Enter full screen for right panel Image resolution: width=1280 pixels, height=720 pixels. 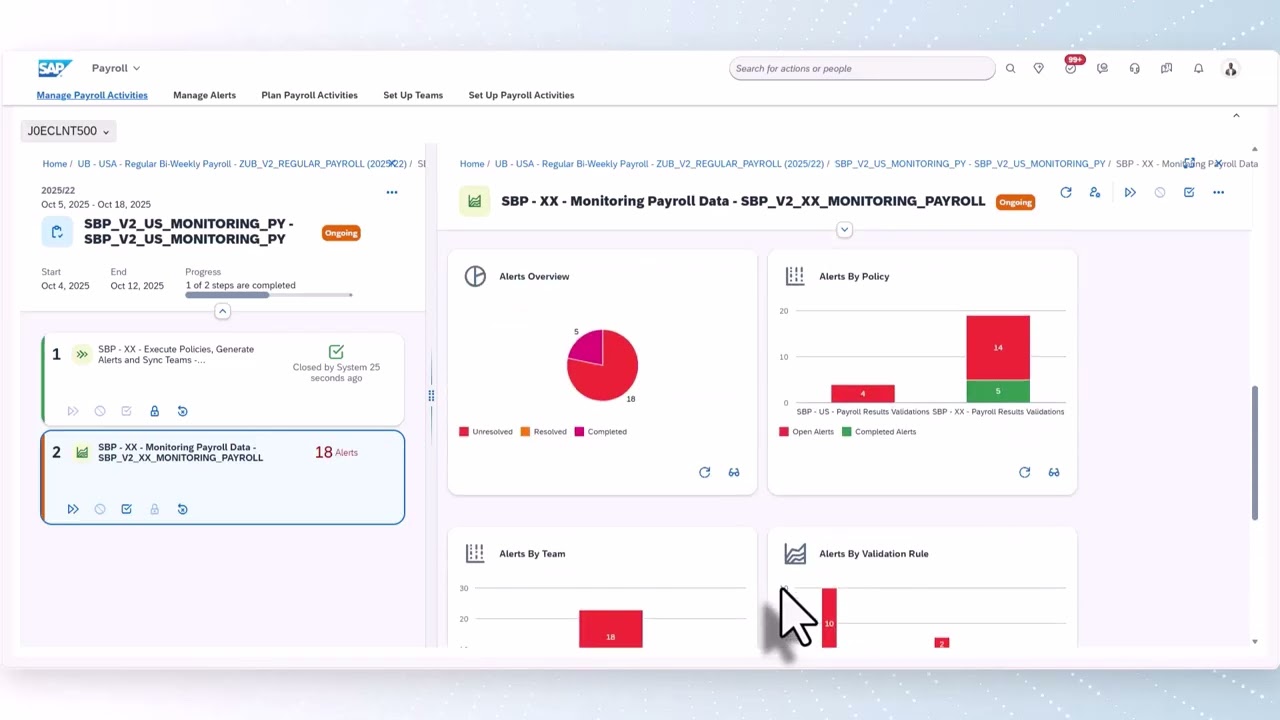click(1189, 163)
